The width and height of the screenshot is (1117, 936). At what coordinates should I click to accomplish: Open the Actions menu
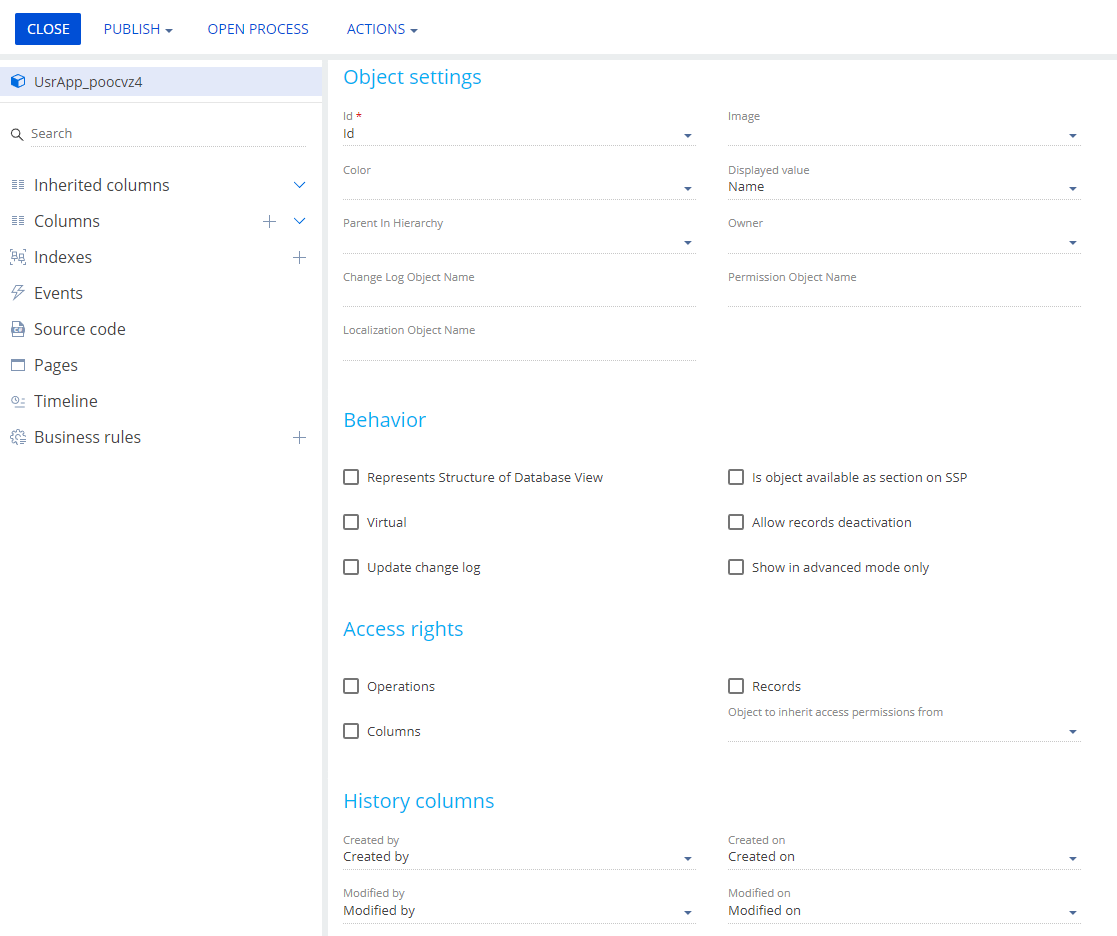tap(382, 29)
